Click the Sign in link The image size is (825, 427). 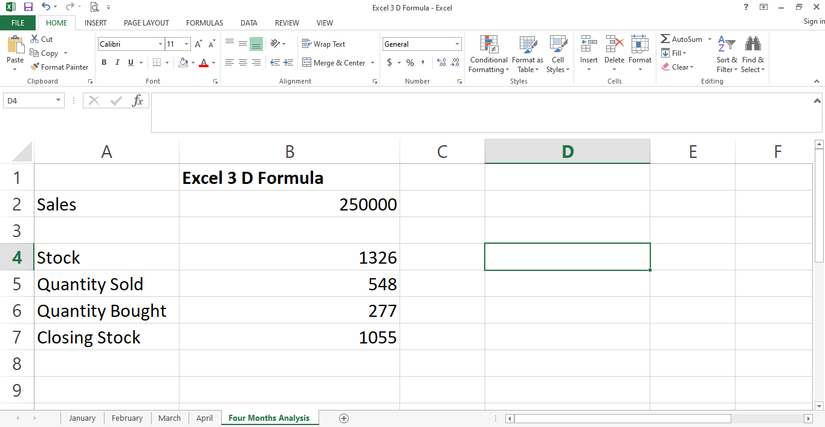813,22
